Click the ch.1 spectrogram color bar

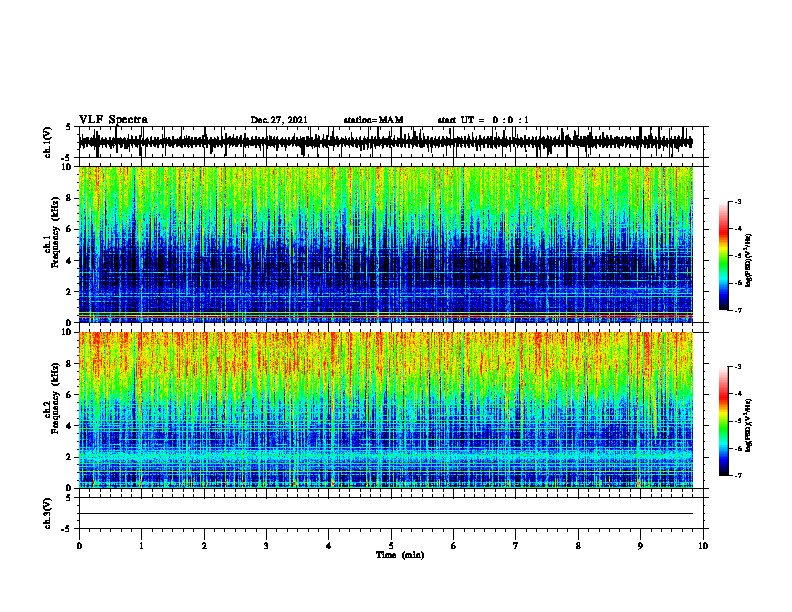point(723,256)
